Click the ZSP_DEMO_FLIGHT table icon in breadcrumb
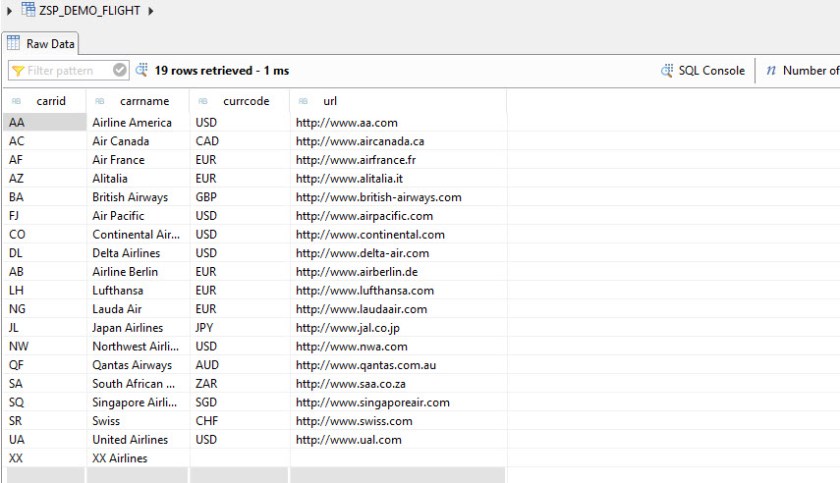 pyautogui.click(x=28, y=10)
